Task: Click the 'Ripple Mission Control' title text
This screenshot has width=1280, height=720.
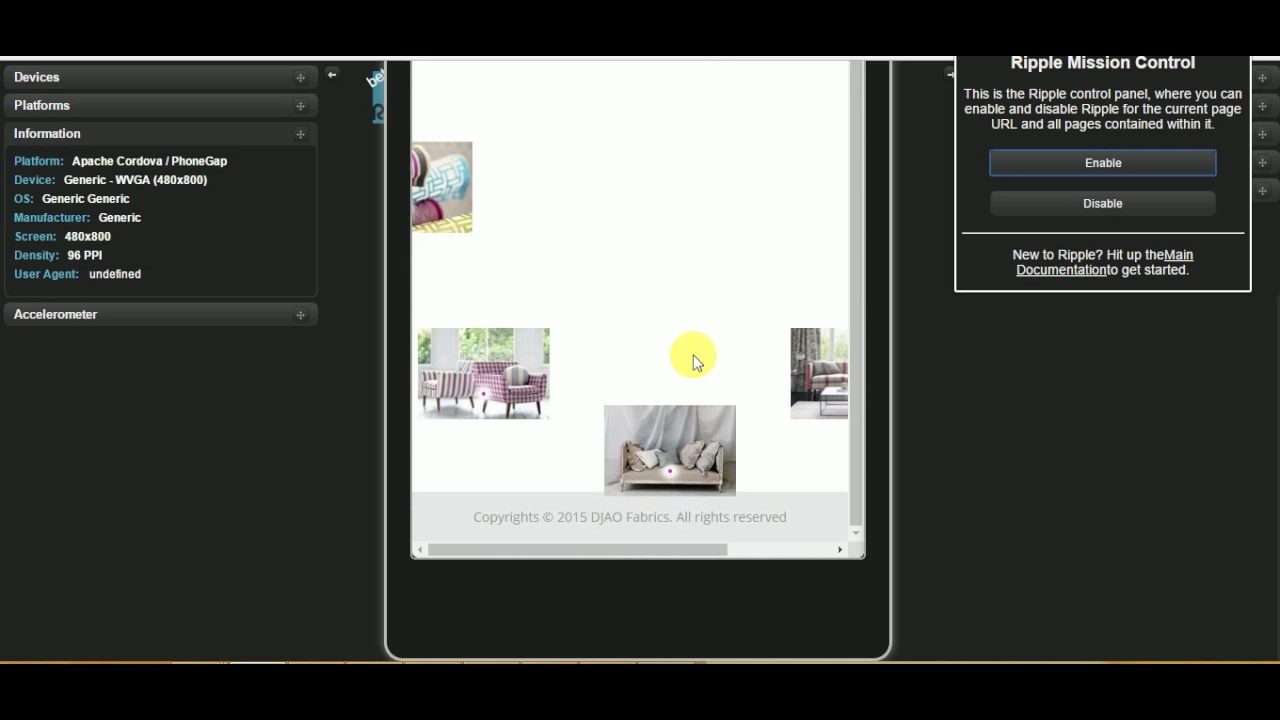Action: click(x=1103, y=63)
